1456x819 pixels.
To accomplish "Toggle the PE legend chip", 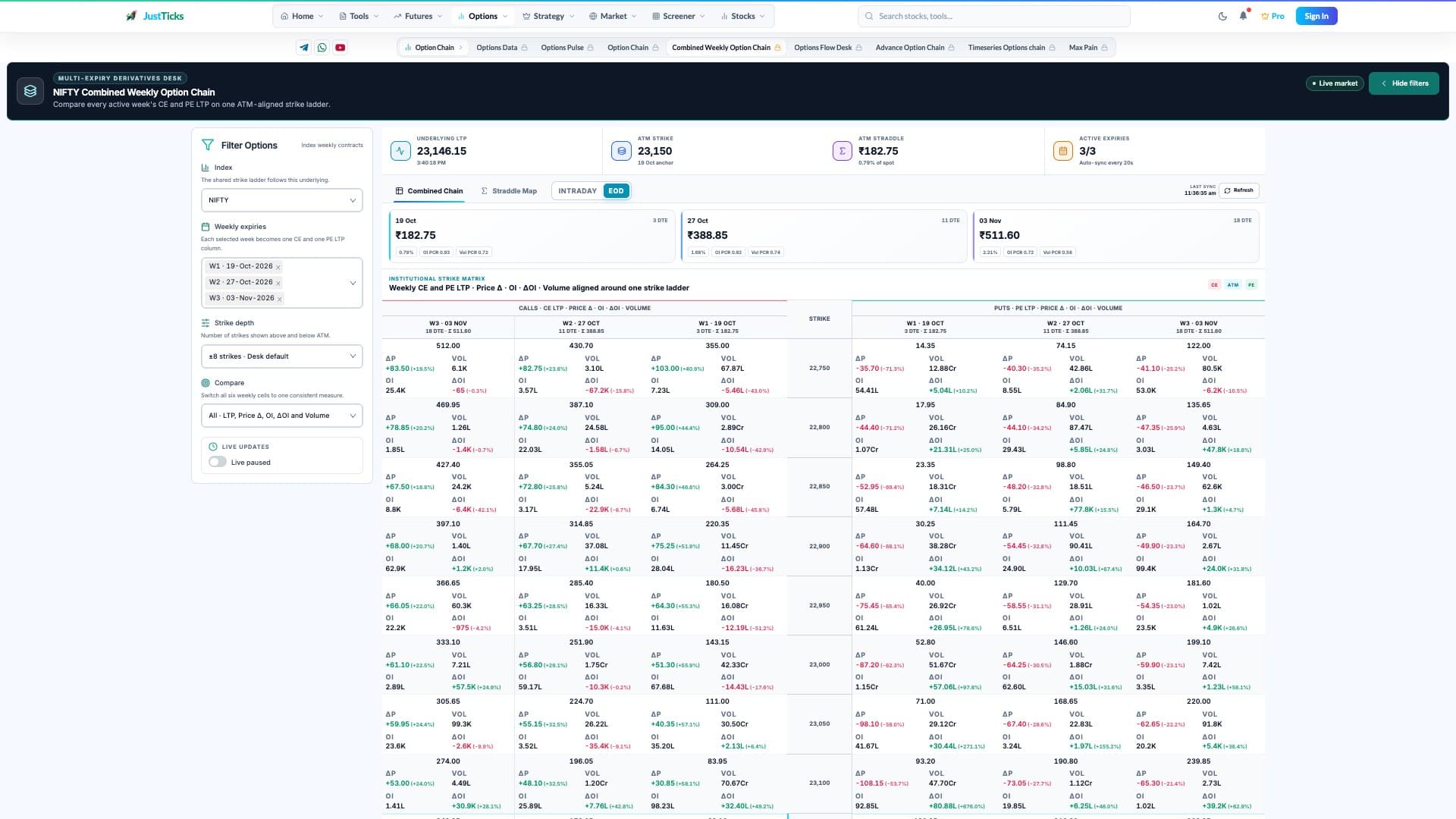I will tap(1251, 285).
